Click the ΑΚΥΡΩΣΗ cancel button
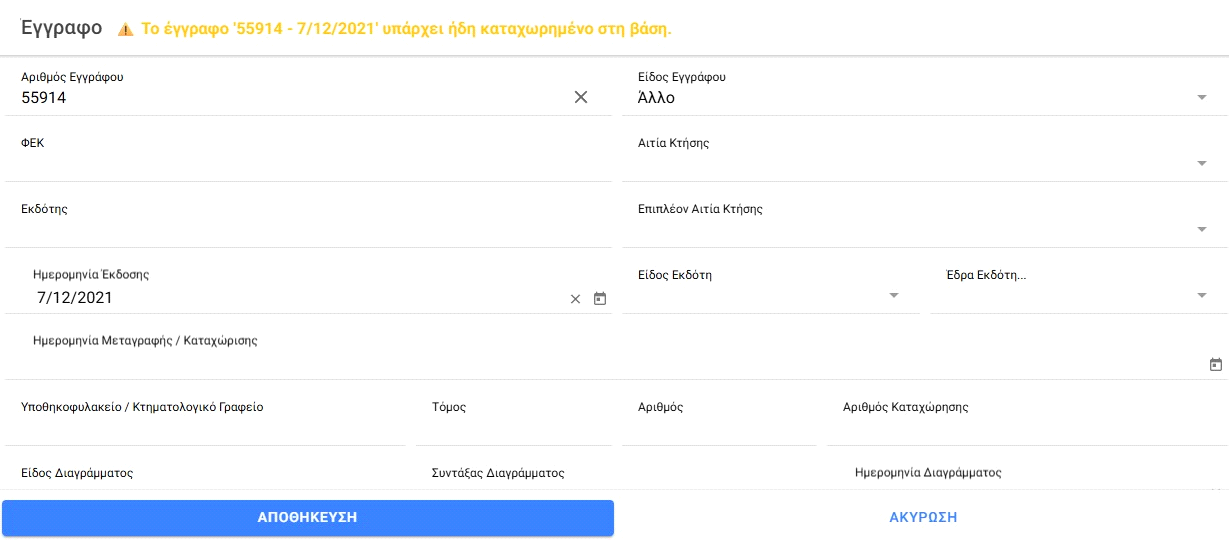The image size is (1229, 540). click(923, 517)
